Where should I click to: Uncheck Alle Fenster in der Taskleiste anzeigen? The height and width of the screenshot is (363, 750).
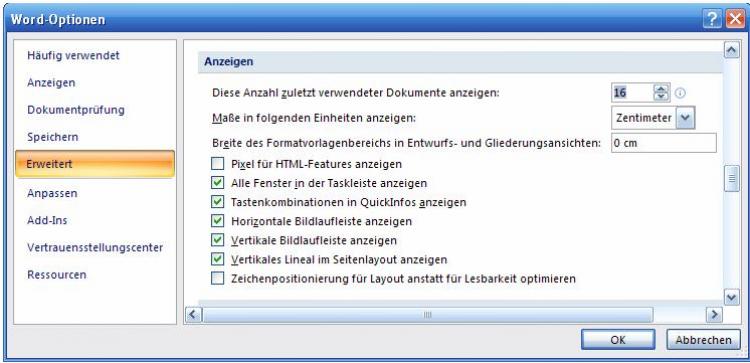[x=218, y=183]
